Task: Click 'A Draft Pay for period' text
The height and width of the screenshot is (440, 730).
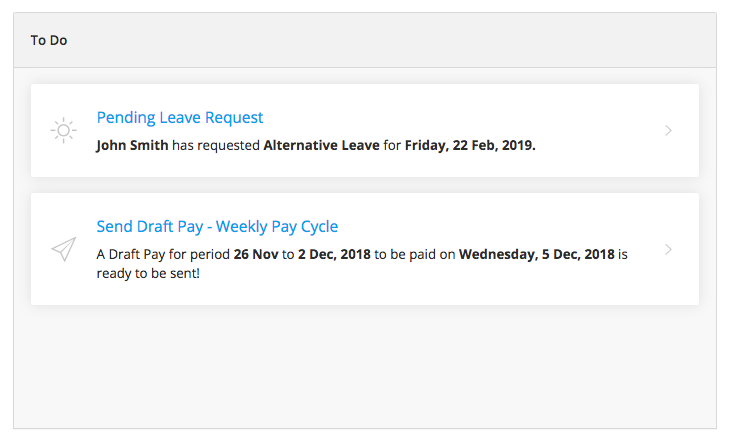Action: point(163,254)
